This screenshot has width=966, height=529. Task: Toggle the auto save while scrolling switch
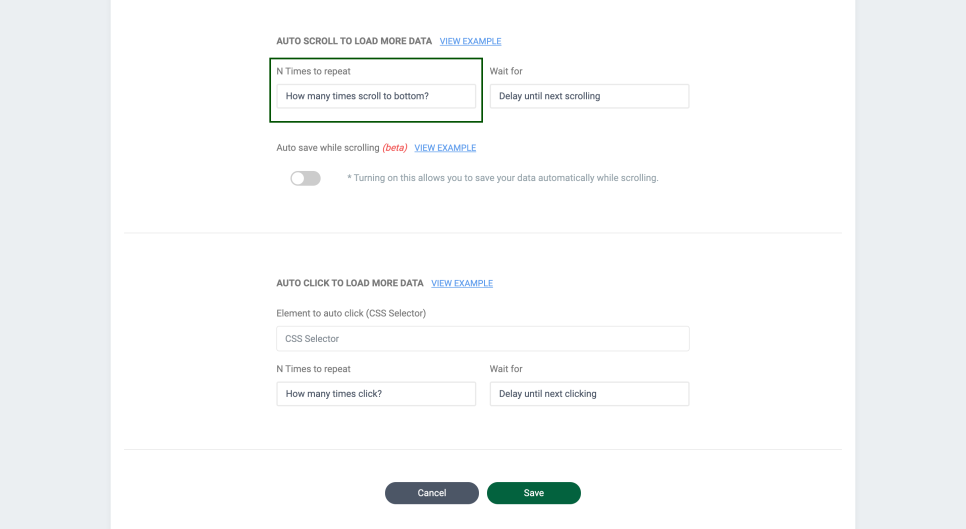pyautogui.click(x=305, y=178)
